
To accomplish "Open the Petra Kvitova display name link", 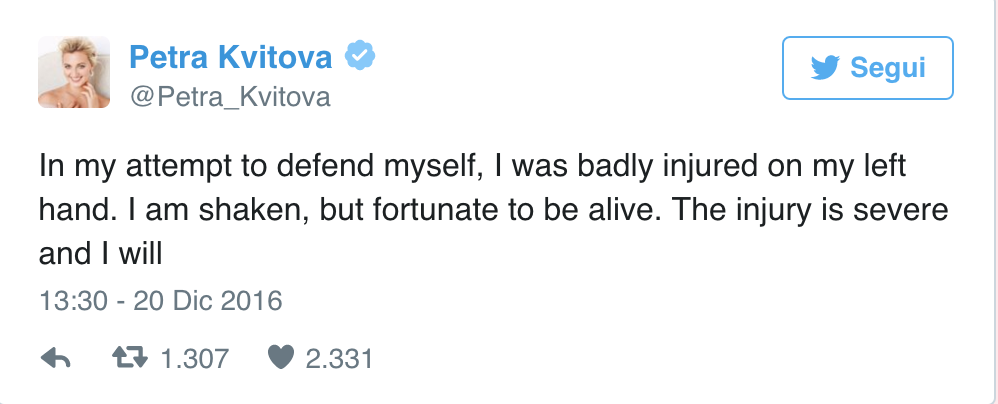I will click(x=230, y=58).
